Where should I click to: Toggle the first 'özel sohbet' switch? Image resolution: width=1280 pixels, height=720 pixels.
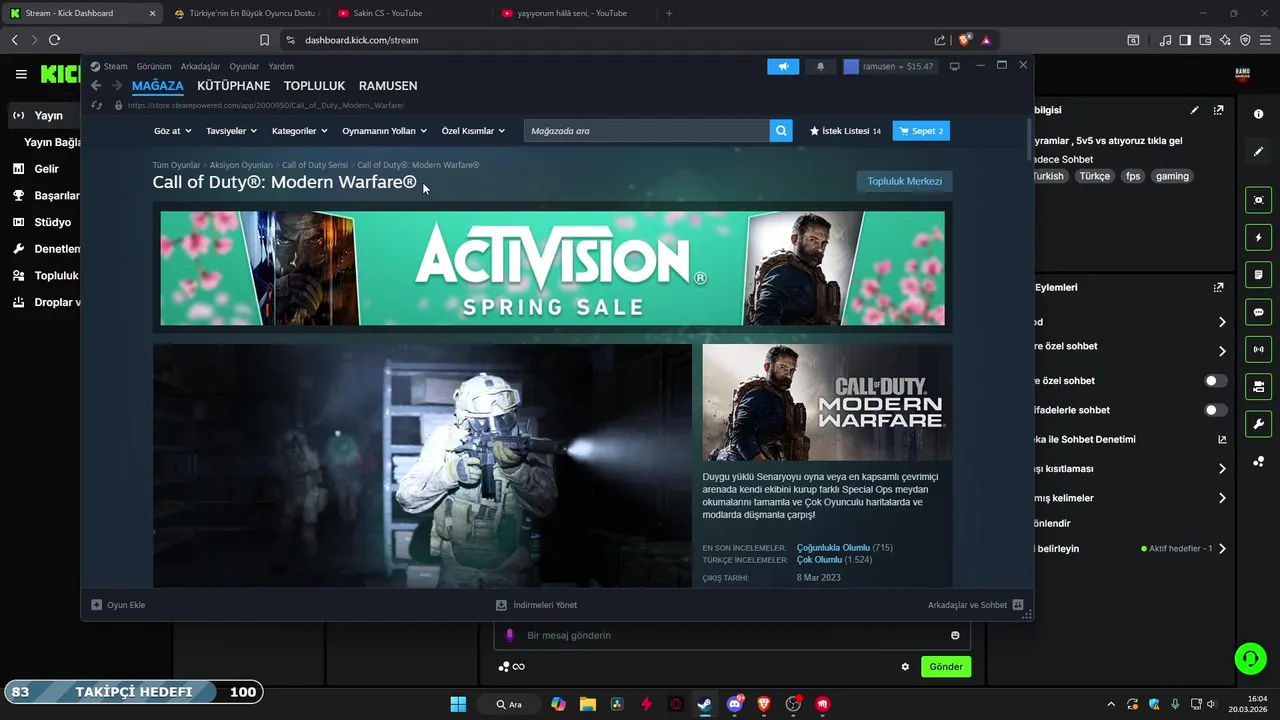1216,381
